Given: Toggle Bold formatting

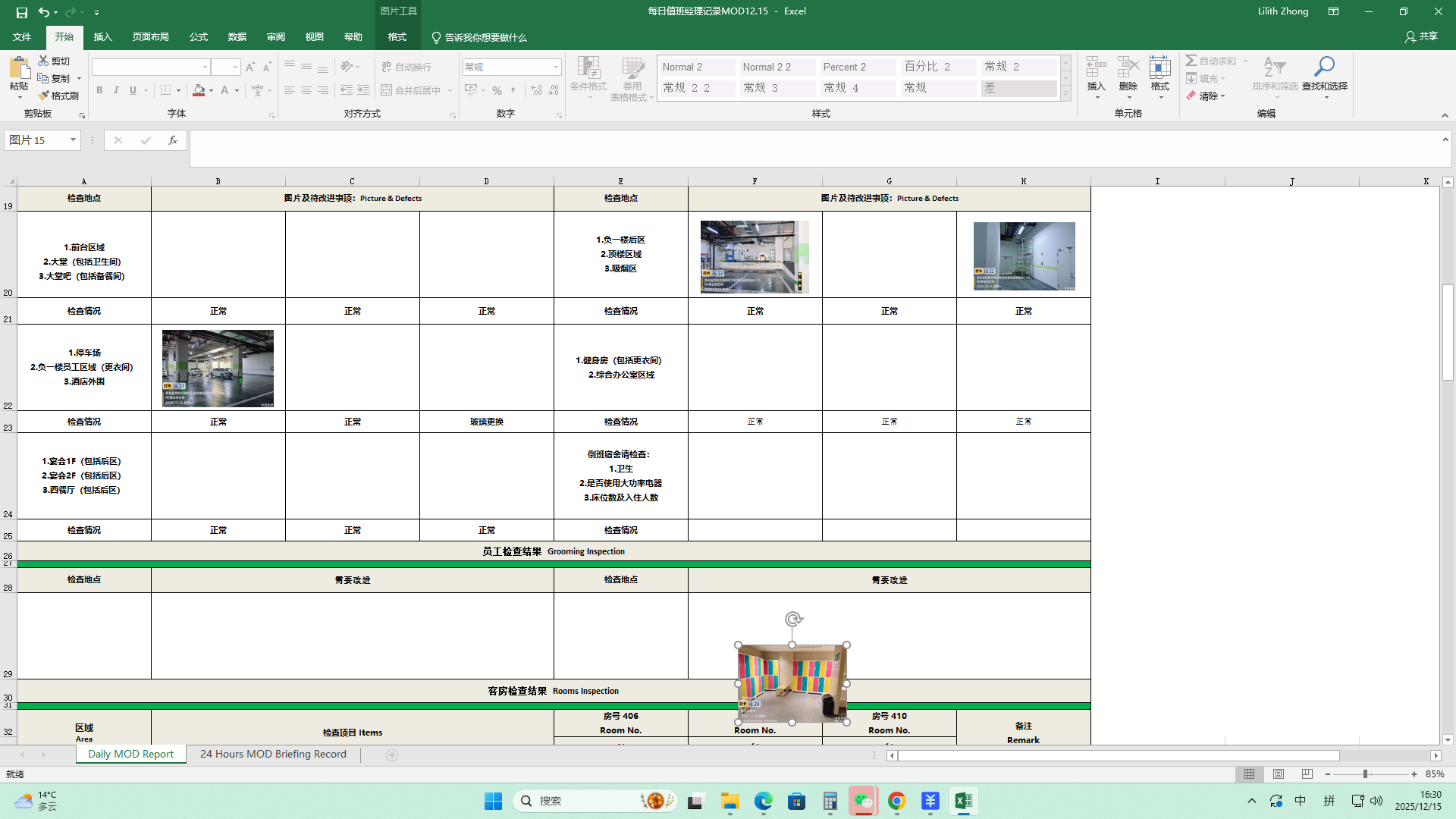Looking at the screenshot, I should [99, 90].
